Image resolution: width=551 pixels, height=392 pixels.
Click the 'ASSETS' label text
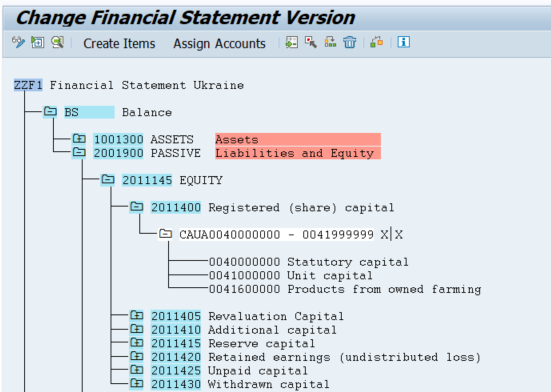click(172, 139)
